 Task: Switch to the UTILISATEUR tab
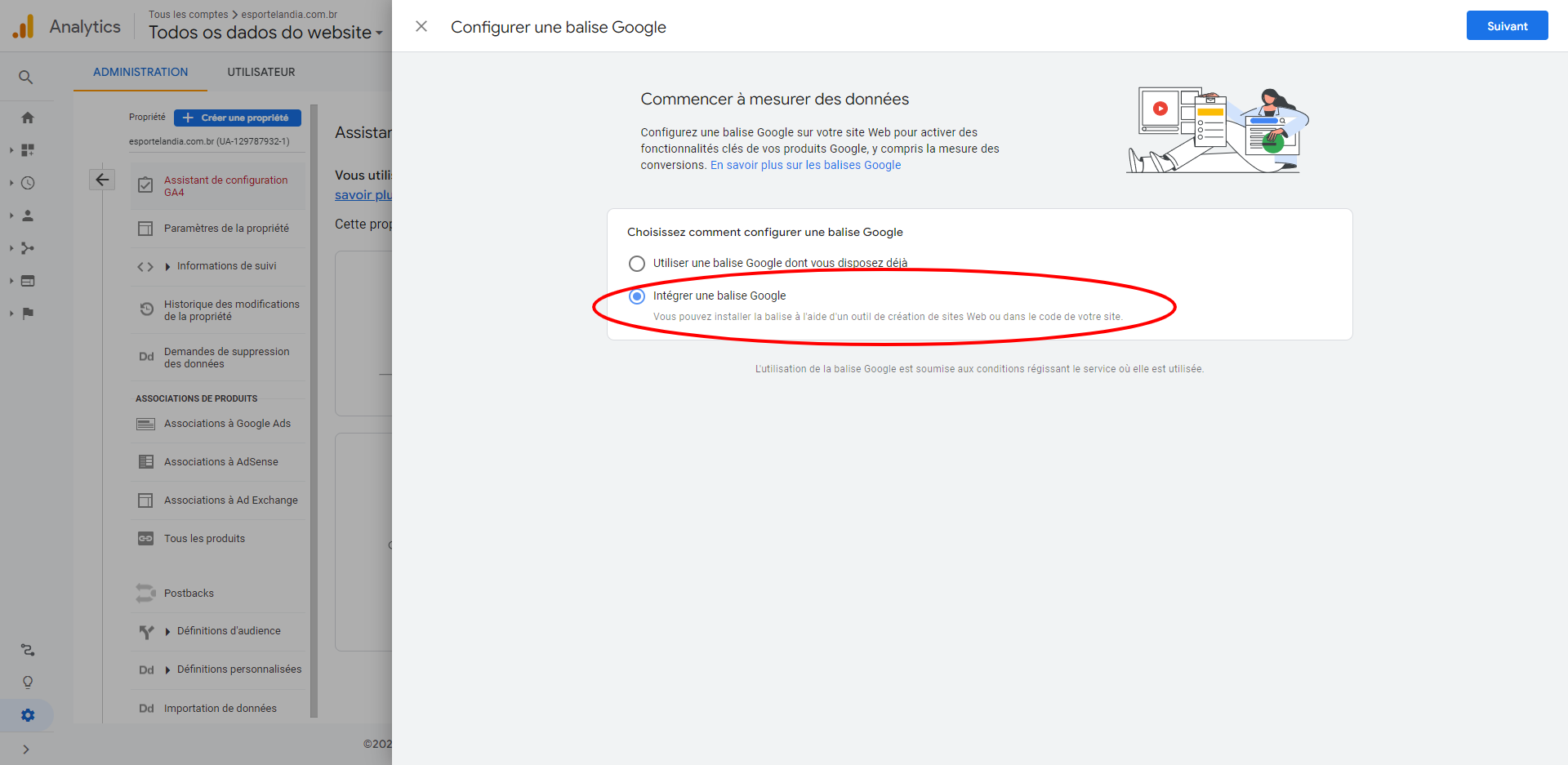(x=261, y=72)
